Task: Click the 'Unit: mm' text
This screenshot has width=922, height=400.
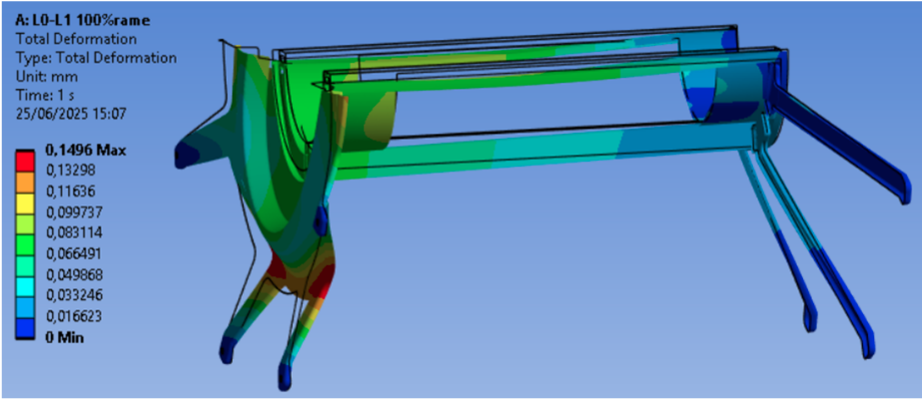Action: (48, 76)
